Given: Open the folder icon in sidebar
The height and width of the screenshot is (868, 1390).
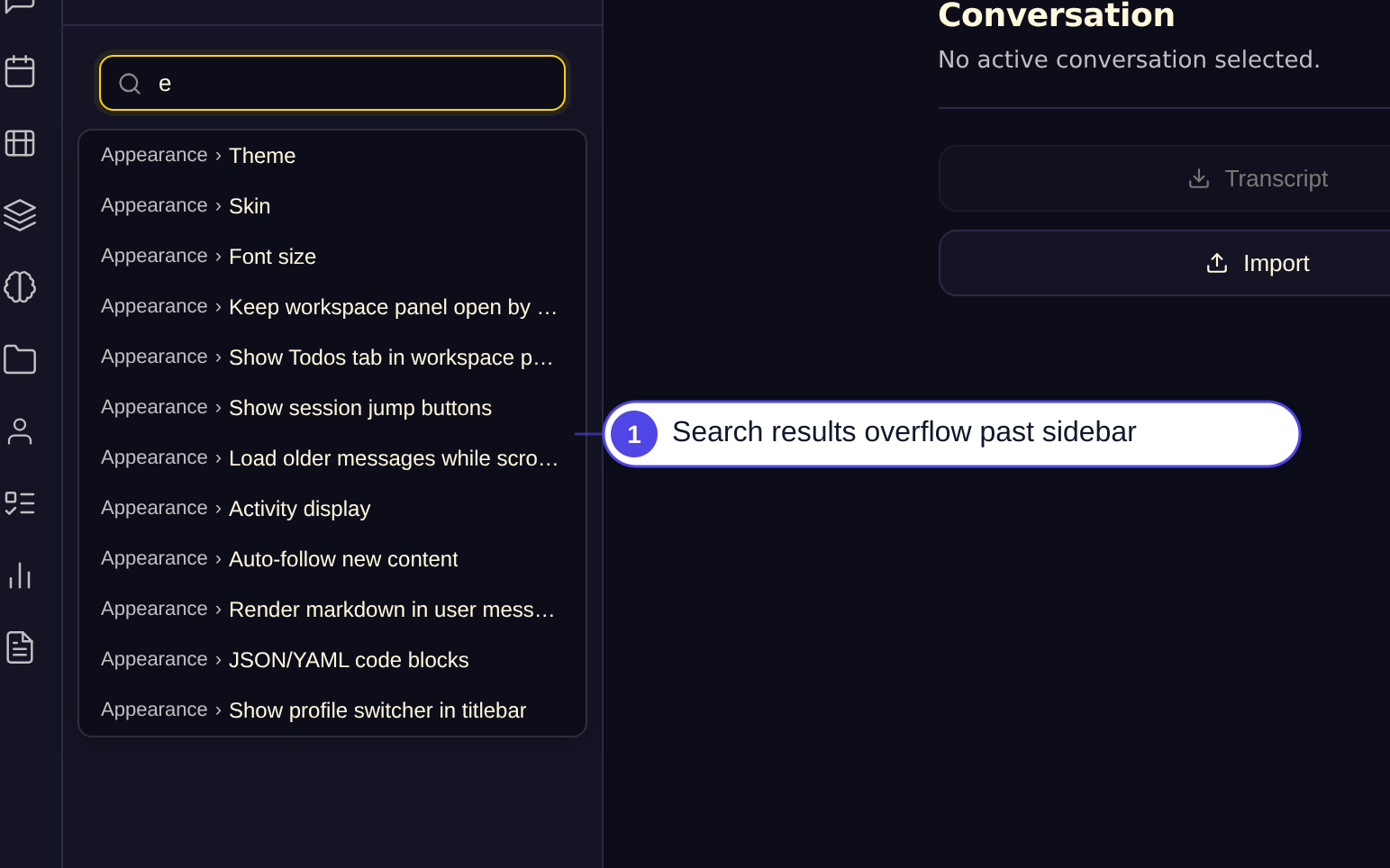Looking at the screenshot, I should click(x=20, y=359).
